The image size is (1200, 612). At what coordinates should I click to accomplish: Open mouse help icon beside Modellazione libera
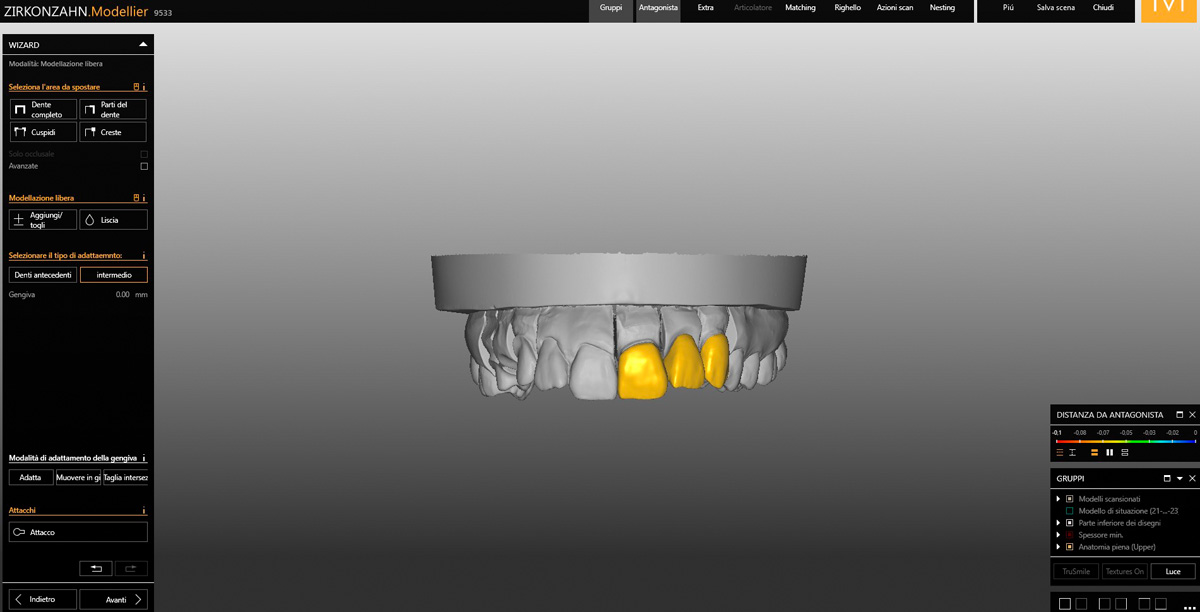(136, 198)
